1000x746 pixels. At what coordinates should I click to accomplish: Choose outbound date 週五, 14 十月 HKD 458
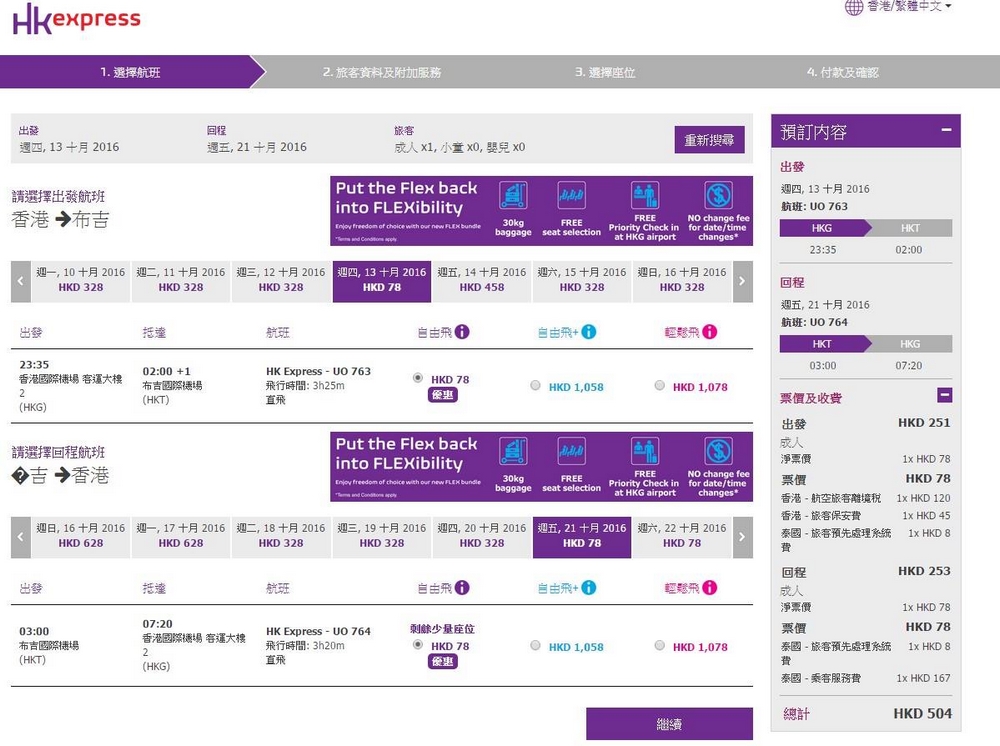pyautogui.click(x=482, y=281)
